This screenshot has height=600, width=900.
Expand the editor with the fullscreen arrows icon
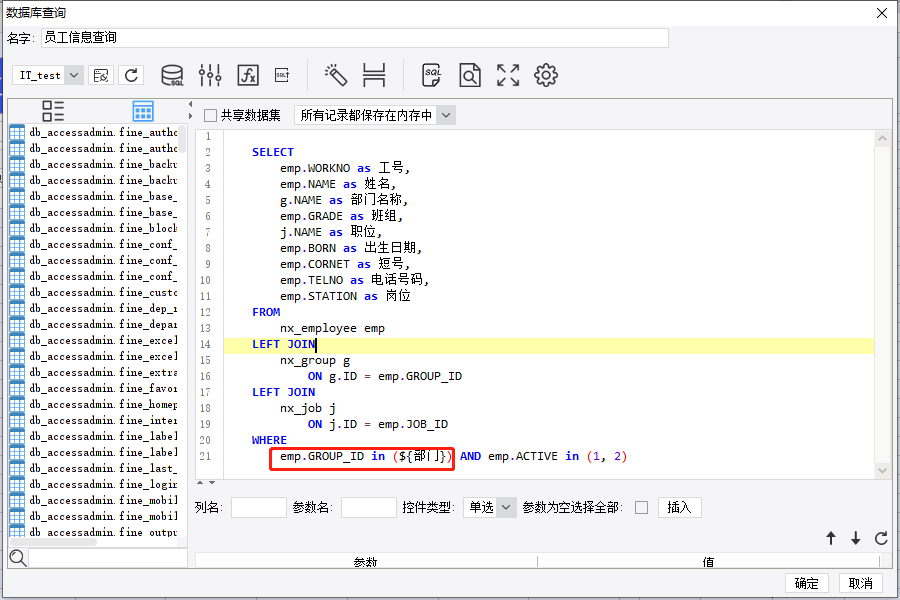click(508, 75)
